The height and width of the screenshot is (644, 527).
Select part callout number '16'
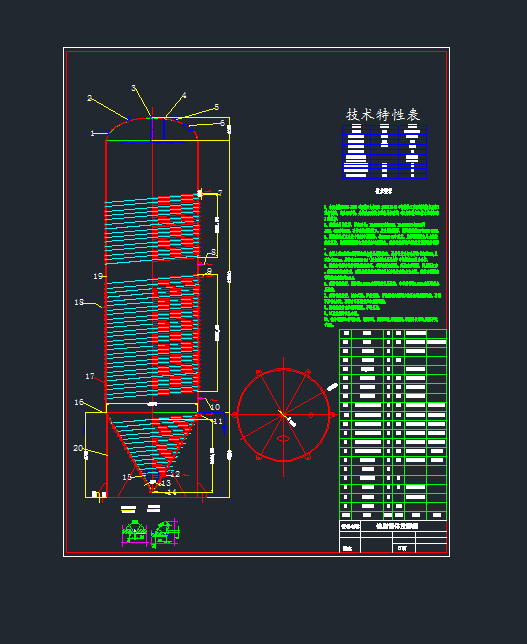pyautogui.click(x=79, y=402)
